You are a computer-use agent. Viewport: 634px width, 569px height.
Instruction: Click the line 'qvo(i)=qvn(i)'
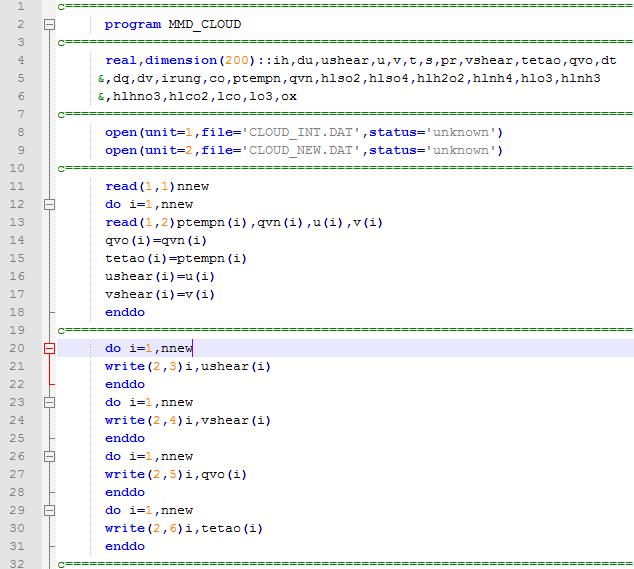156,240
